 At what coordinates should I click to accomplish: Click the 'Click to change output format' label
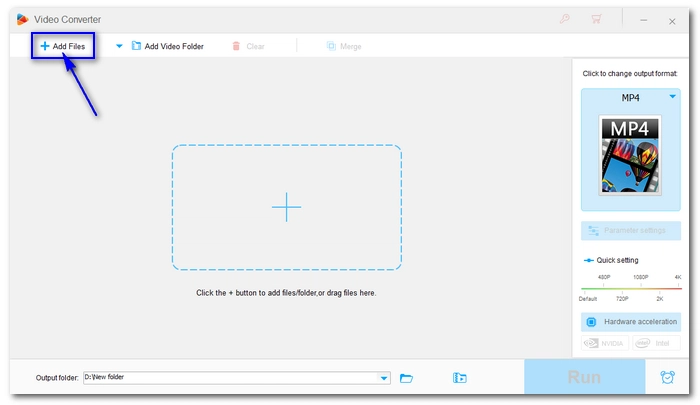point(629,74)
